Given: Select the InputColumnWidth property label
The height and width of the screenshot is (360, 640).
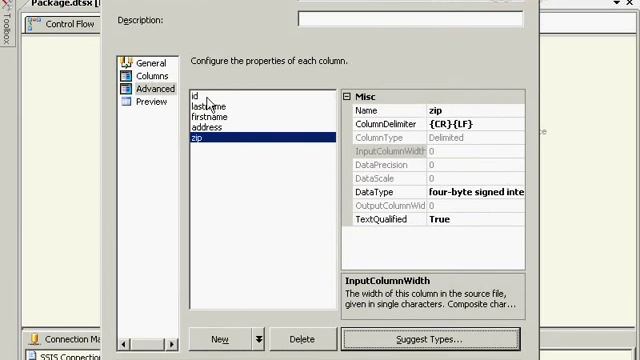Looking at the screenshot, I should coord(389,151).
